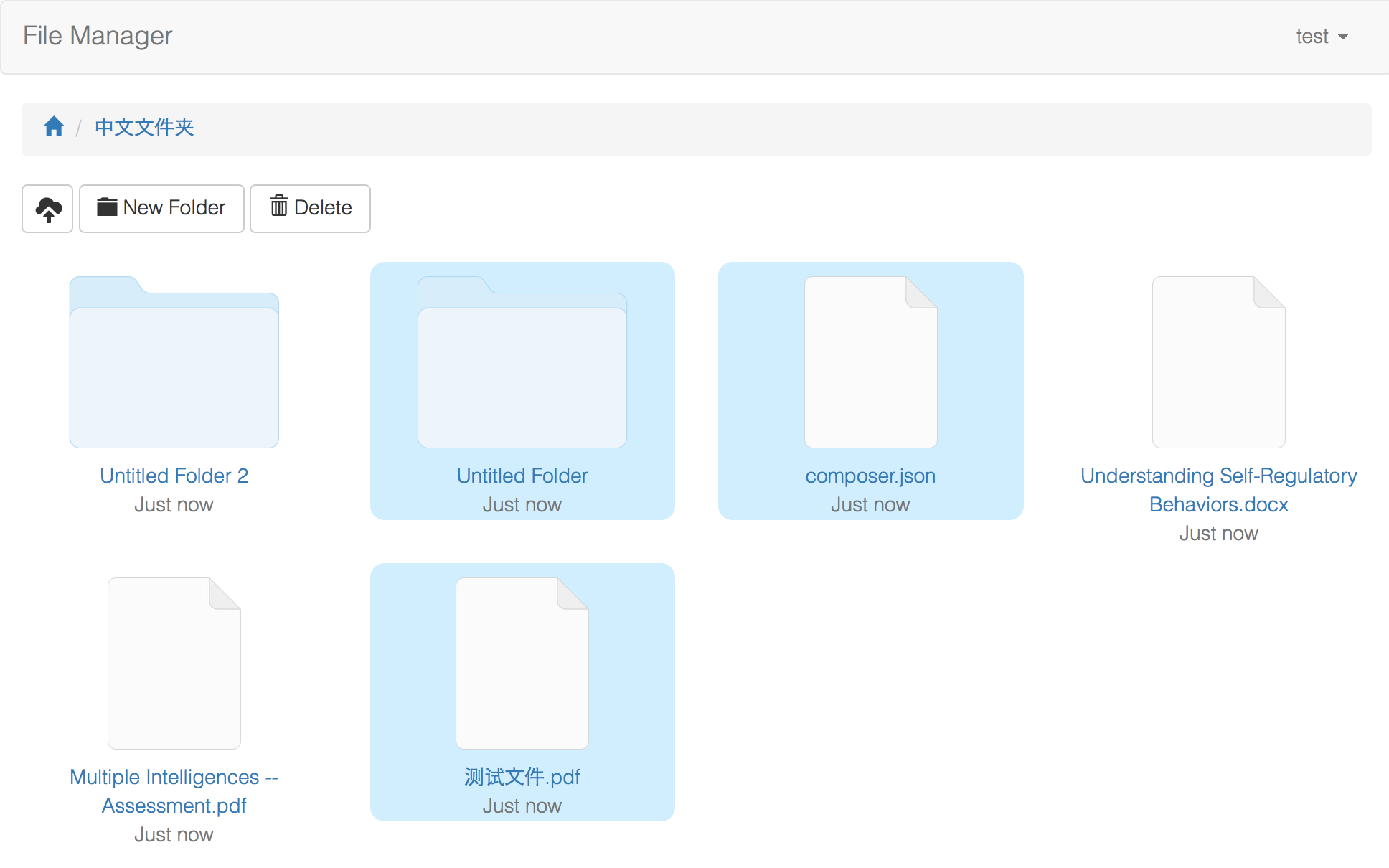Click the 测试文件.pdf file icon

[x=522, y=664]
